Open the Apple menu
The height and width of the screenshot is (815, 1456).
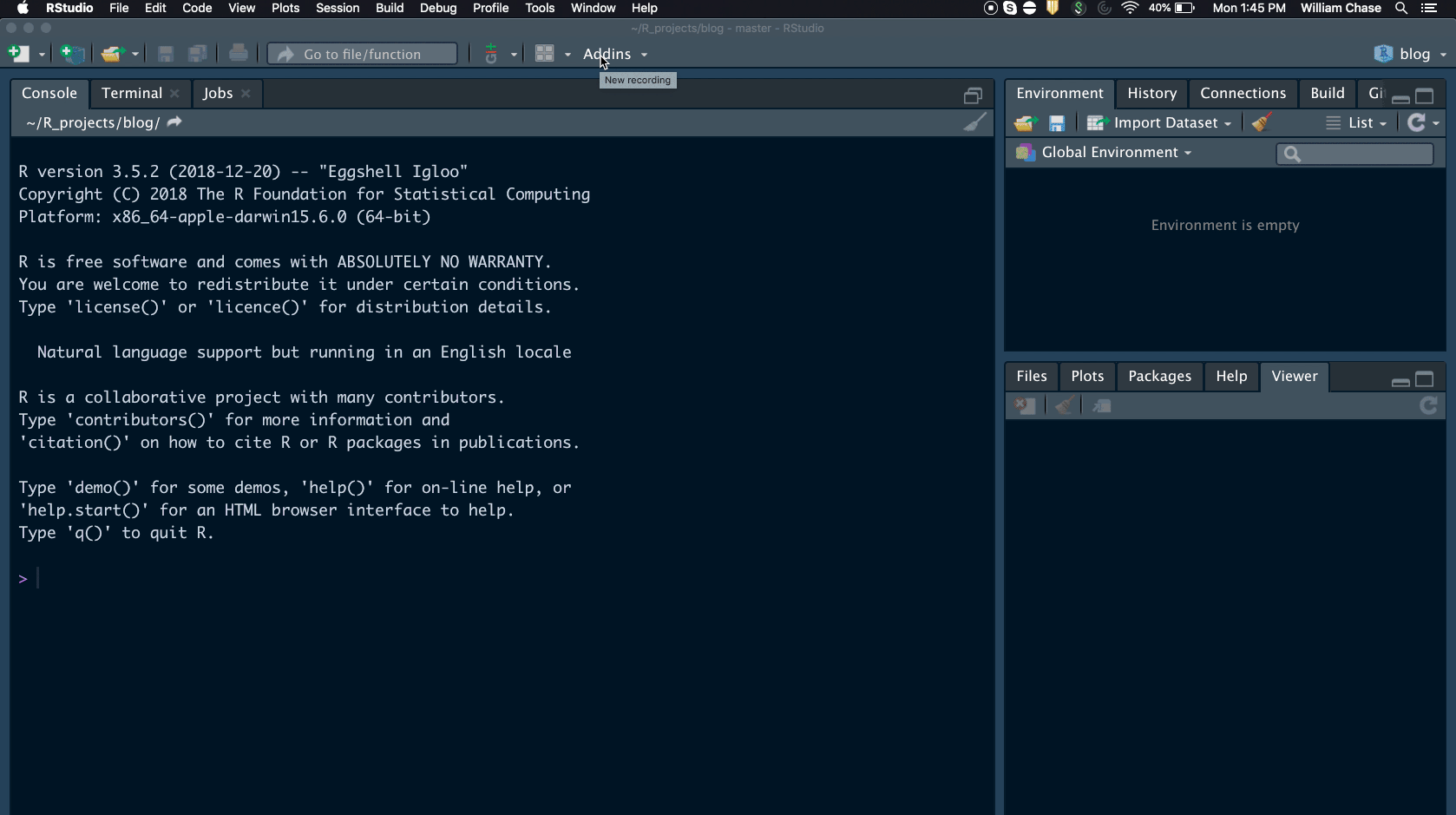(x=23, y=8)
